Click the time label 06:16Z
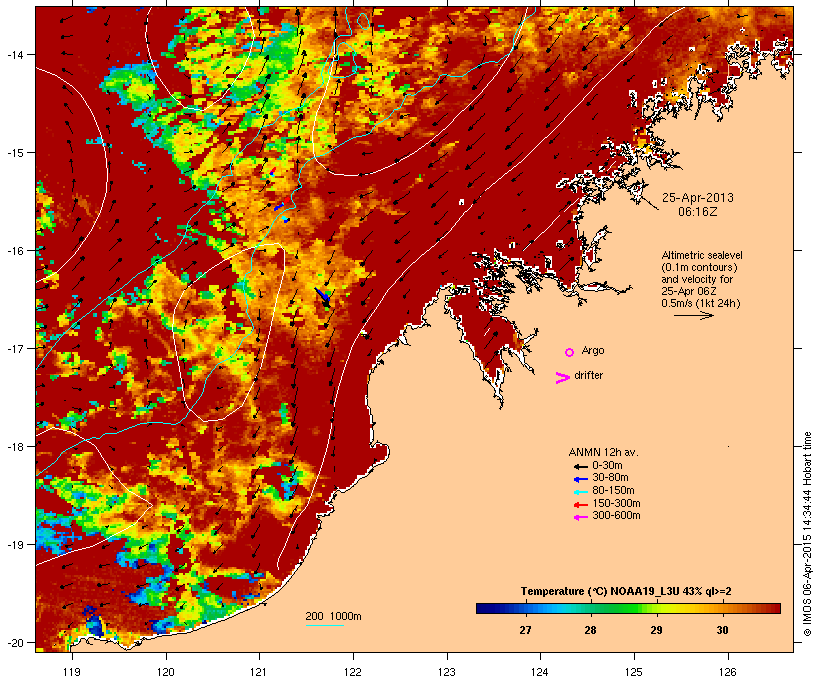820x680 pixels. (x=698, y=212)
